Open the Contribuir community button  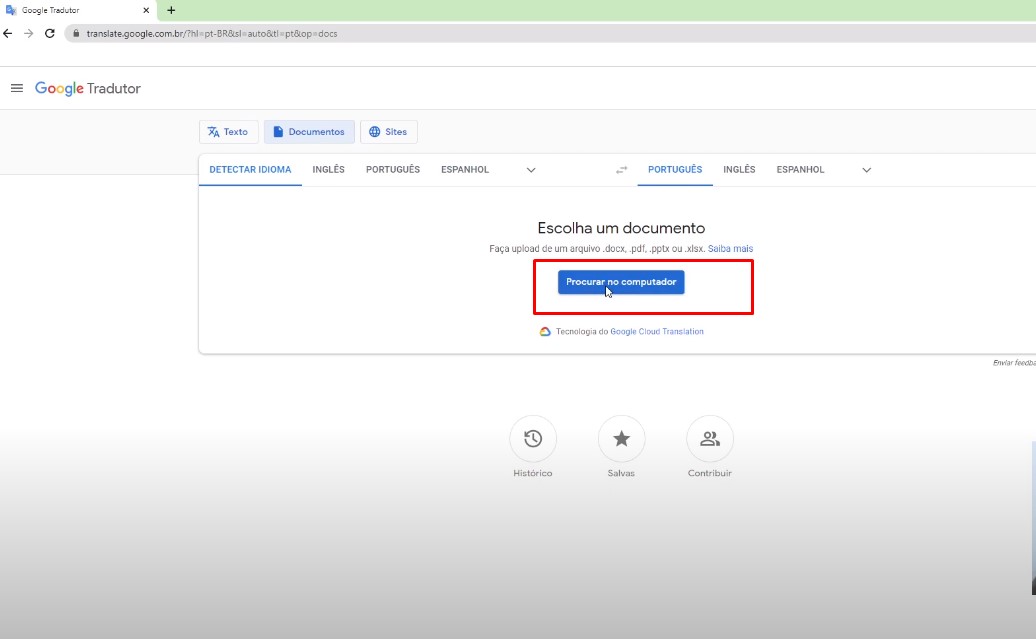point(710,439)
